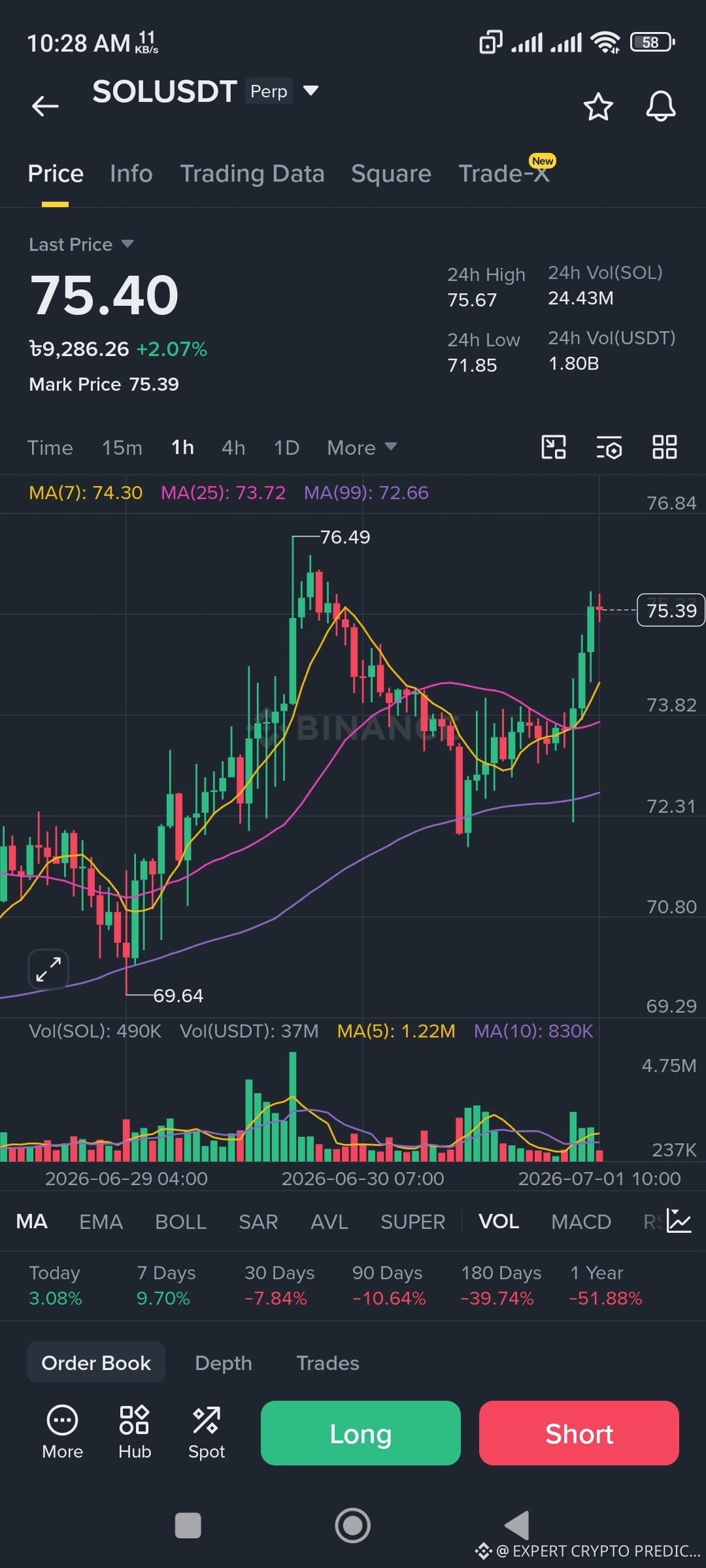Open indicator settings chart icon

pos(679,1220)
